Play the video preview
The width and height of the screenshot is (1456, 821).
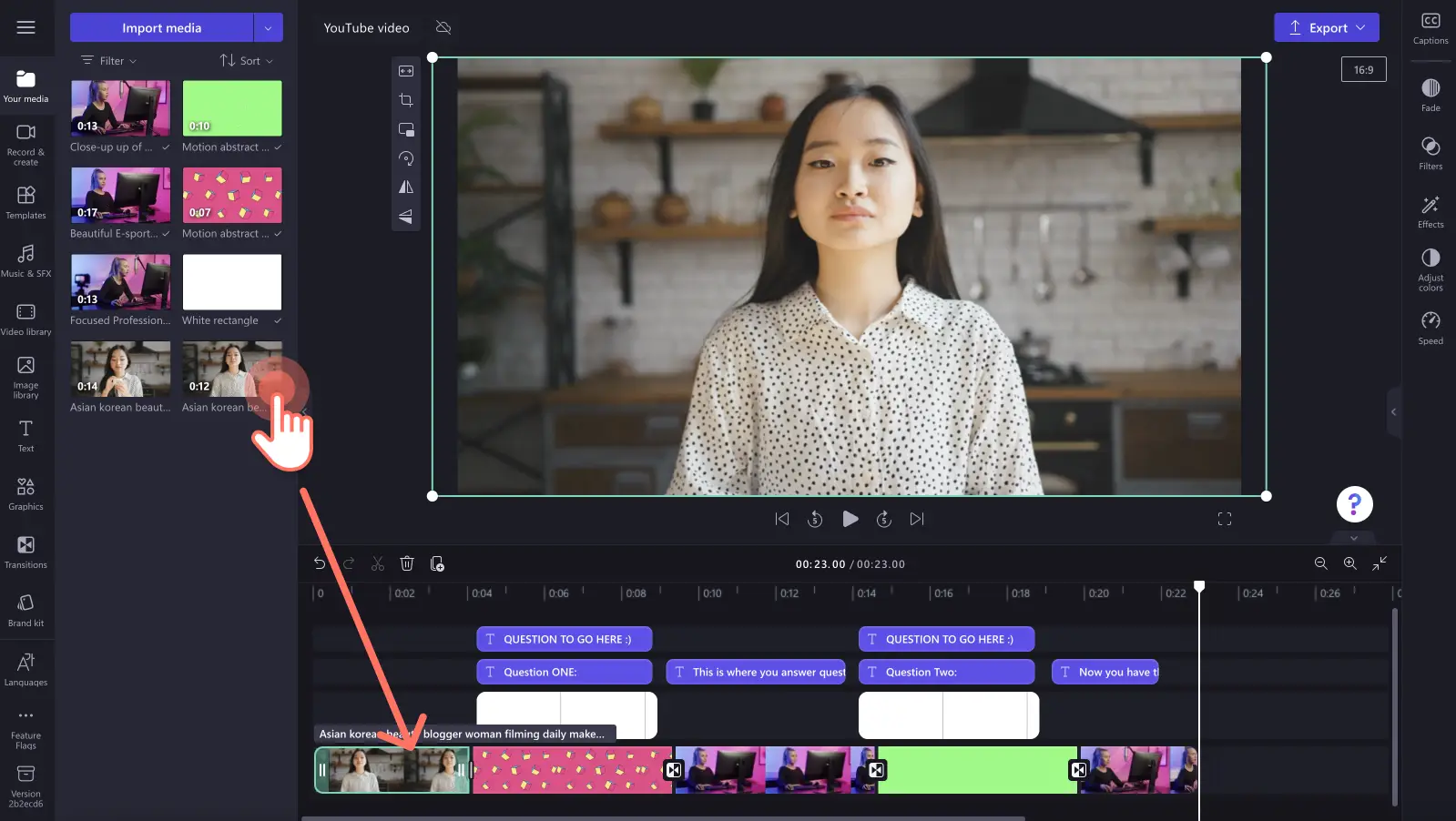click(x=850, y=519)
